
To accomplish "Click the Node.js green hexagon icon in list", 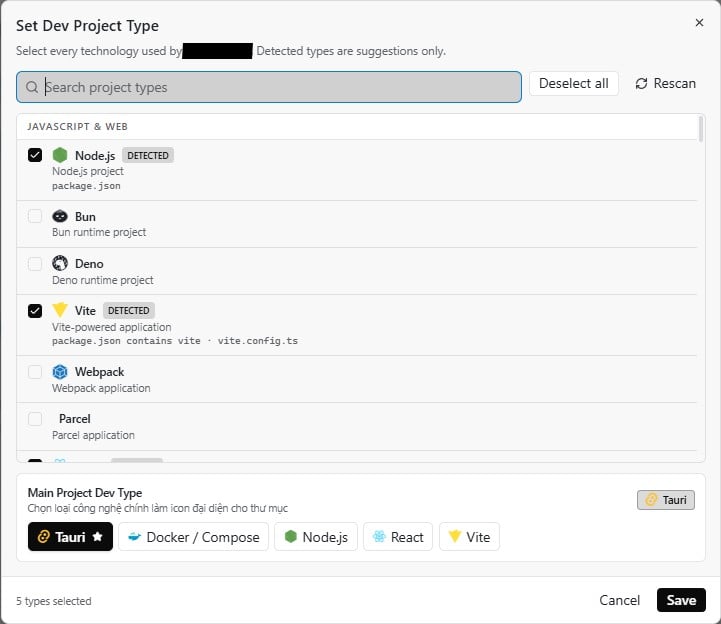I will pos(60,155).
